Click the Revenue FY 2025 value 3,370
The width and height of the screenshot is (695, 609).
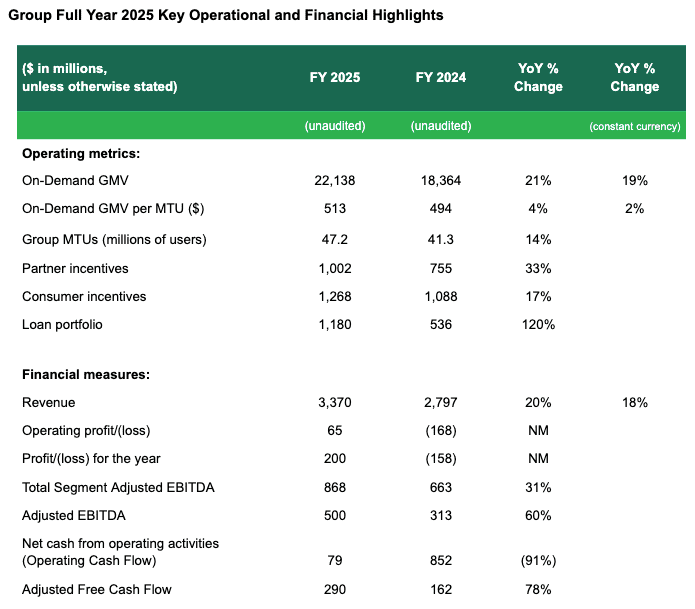pos(335,402)
